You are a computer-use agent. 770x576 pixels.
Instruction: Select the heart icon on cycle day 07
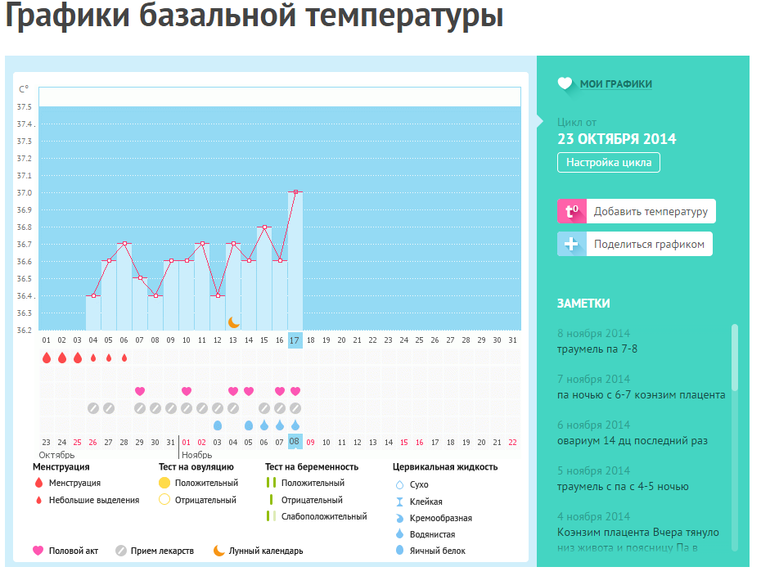point(140,391)
